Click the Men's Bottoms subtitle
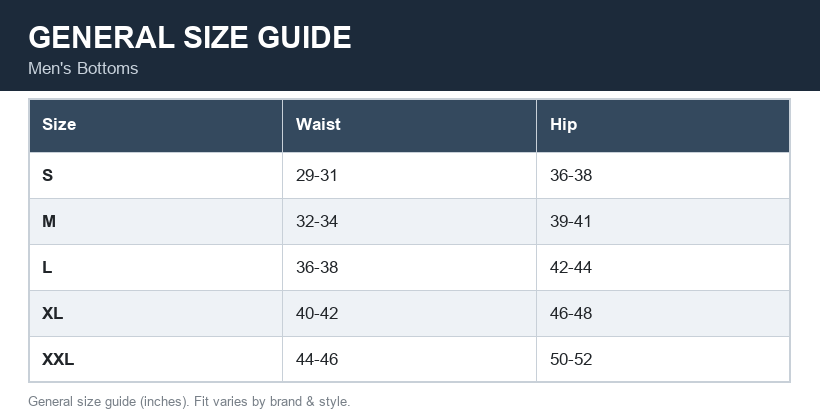820x414 pixels. pos(83,68)
